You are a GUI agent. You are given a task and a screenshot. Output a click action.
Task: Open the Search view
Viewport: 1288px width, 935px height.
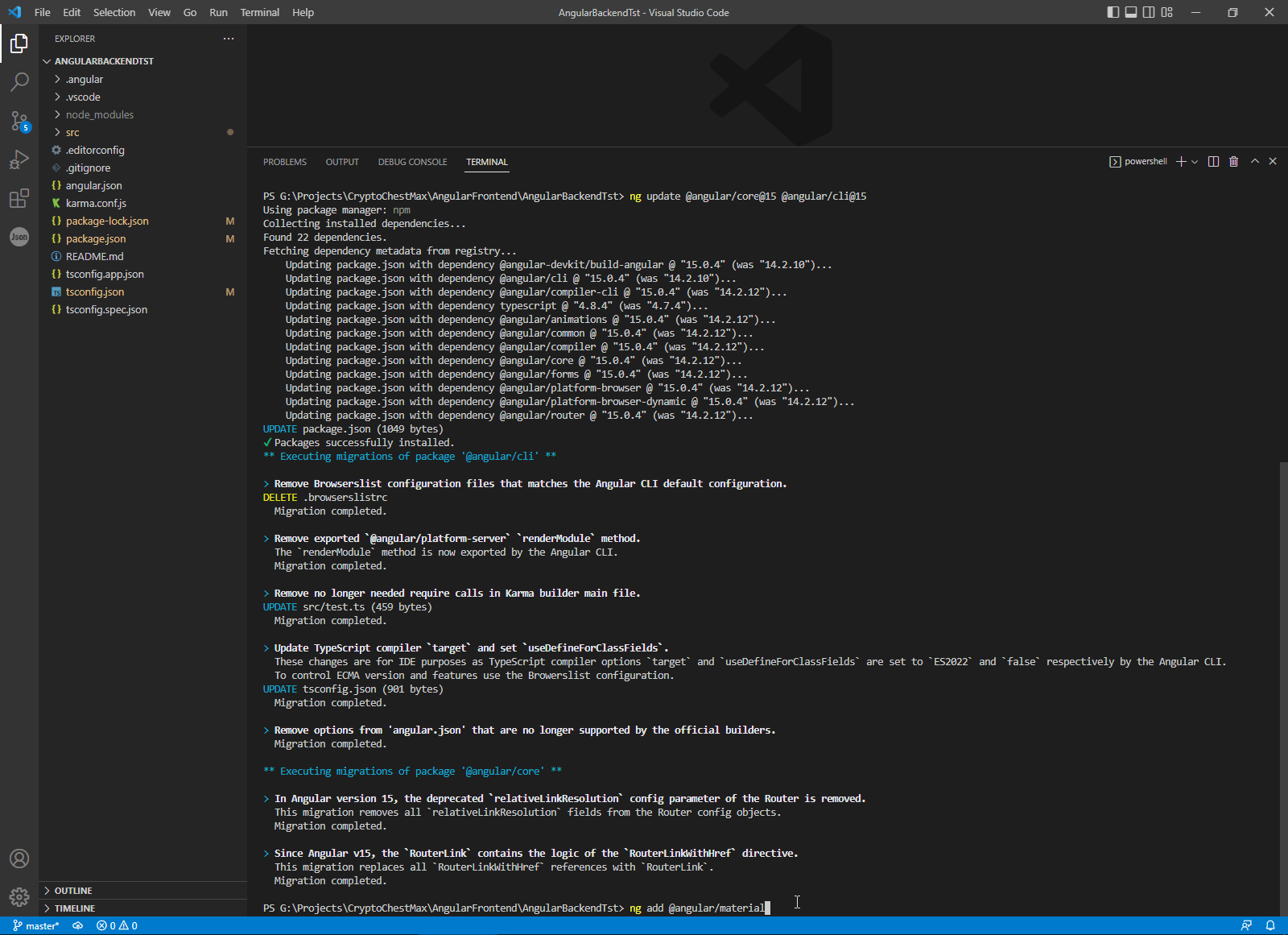pos(19,82)
